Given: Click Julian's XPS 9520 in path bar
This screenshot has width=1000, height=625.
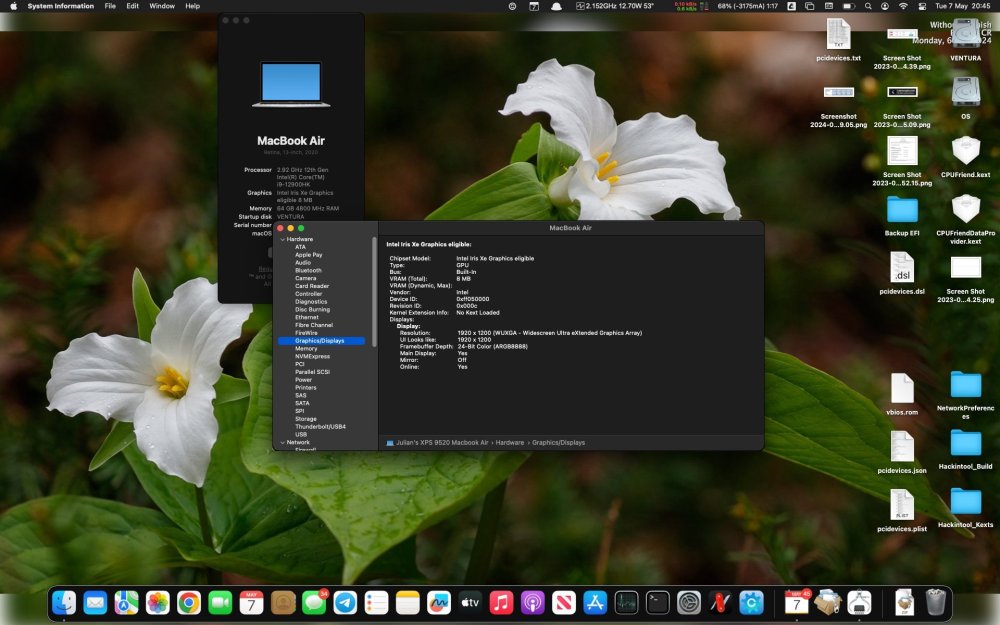Looking at the screenshot, I should coord(437,443).
